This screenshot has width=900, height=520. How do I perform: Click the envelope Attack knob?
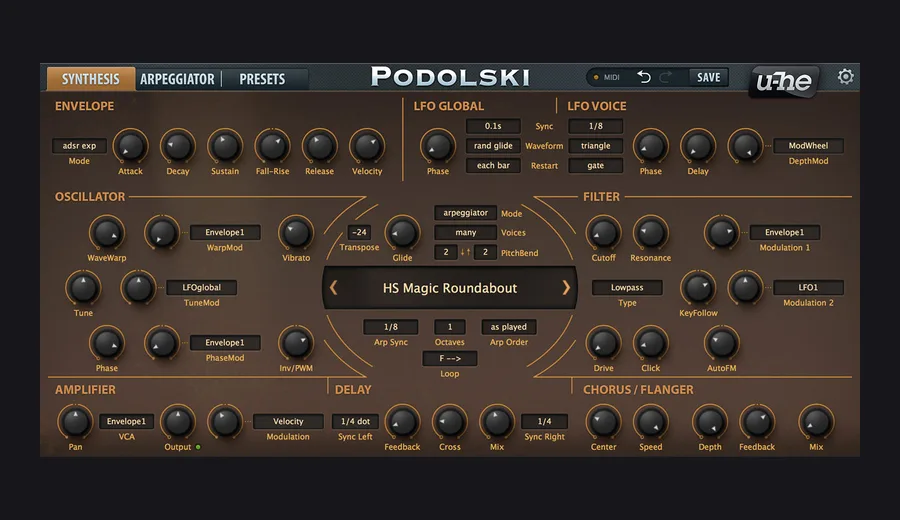coord(130,146)
